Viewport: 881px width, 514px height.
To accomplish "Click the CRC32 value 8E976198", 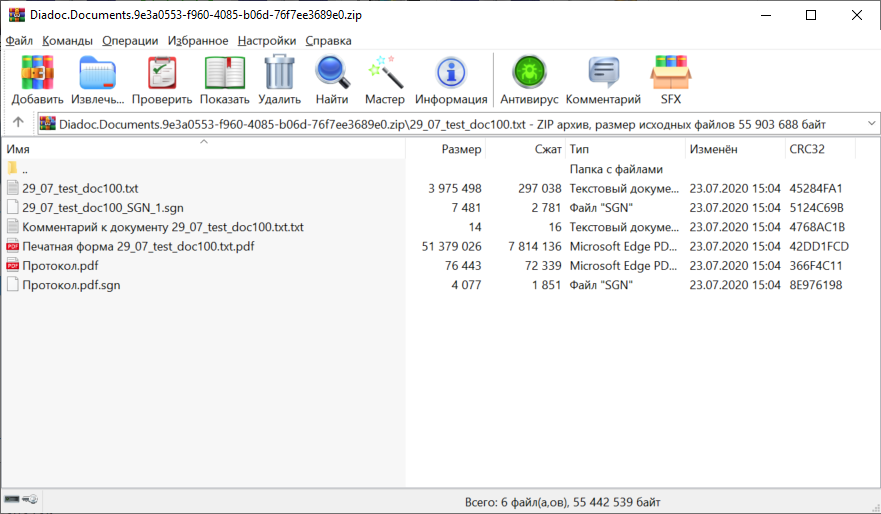I will pyautogui.click(x=816, y=285).
